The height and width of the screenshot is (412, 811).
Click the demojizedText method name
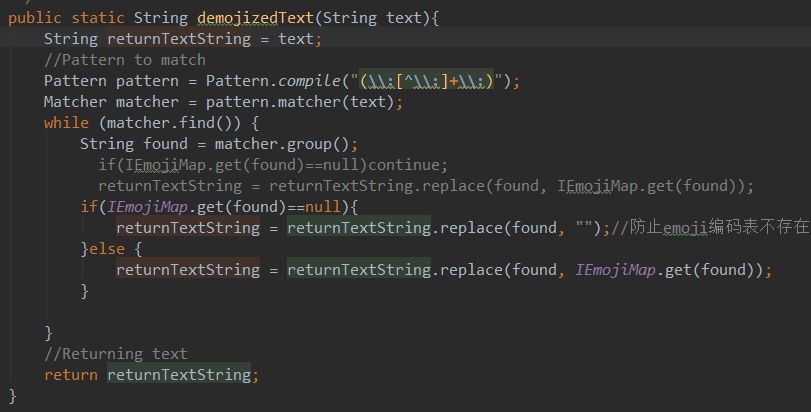[256, 18]
